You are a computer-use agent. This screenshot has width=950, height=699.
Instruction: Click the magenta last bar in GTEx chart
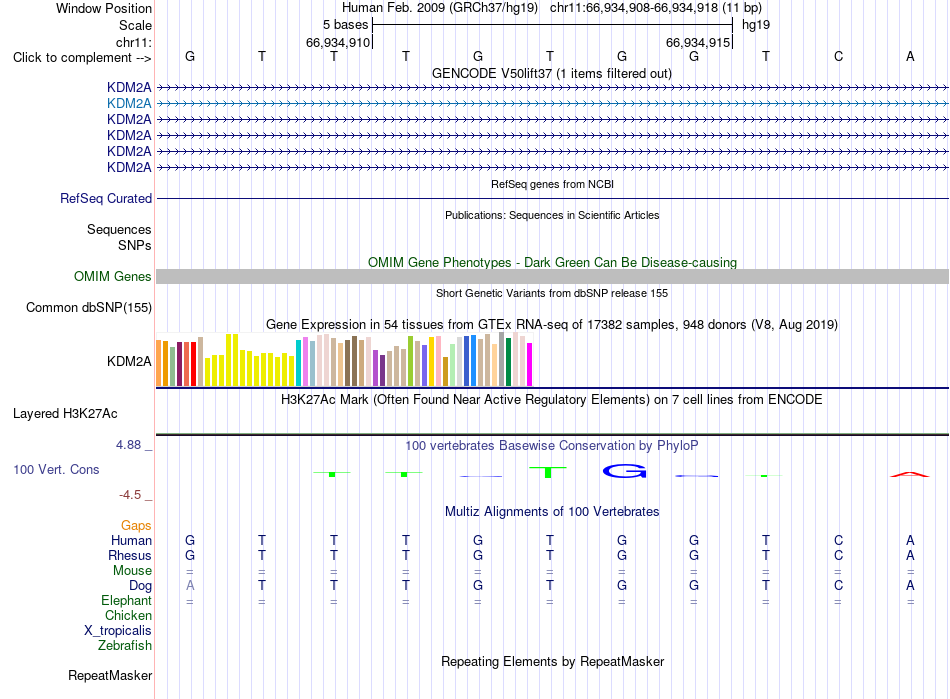(530, 365)
